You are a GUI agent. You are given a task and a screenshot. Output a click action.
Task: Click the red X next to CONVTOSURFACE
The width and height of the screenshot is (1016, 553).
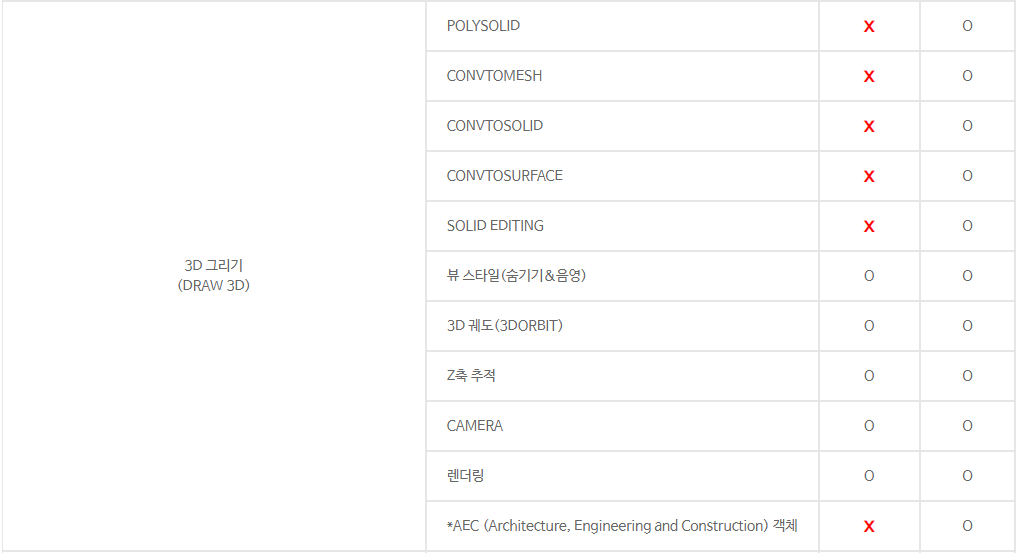[869, 176]
